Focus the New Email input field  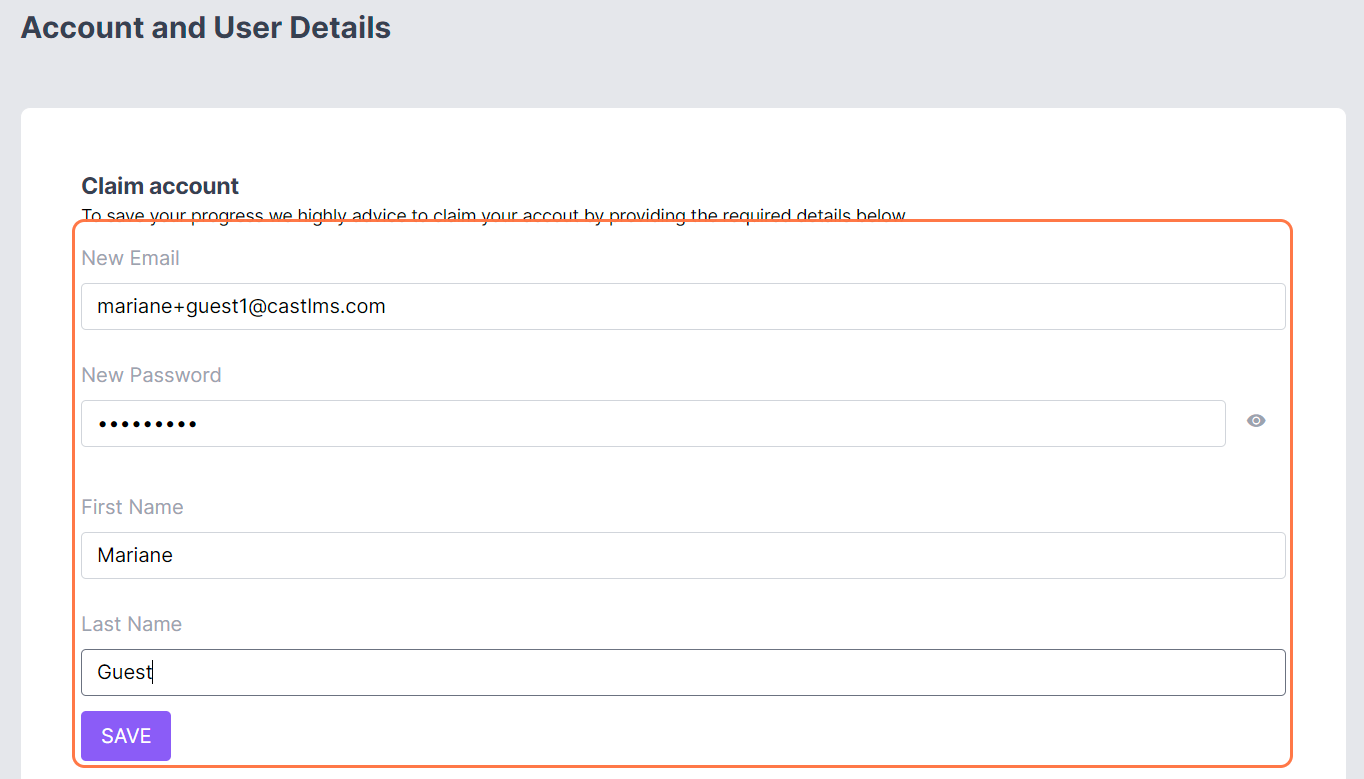pos(683,306)
